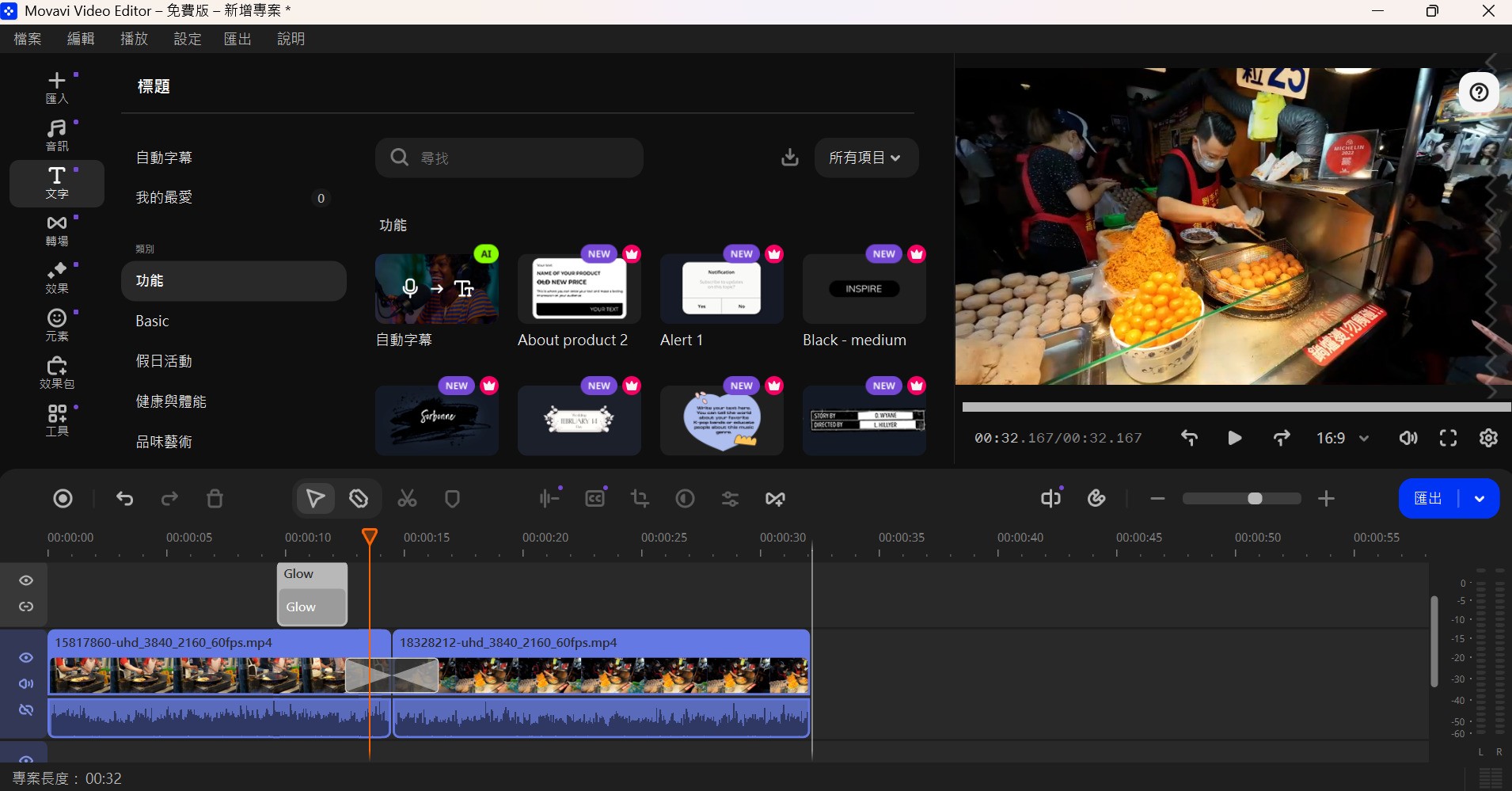Open the 轉場 transitions panel
1512x791 pixels.
coord(57,230)
